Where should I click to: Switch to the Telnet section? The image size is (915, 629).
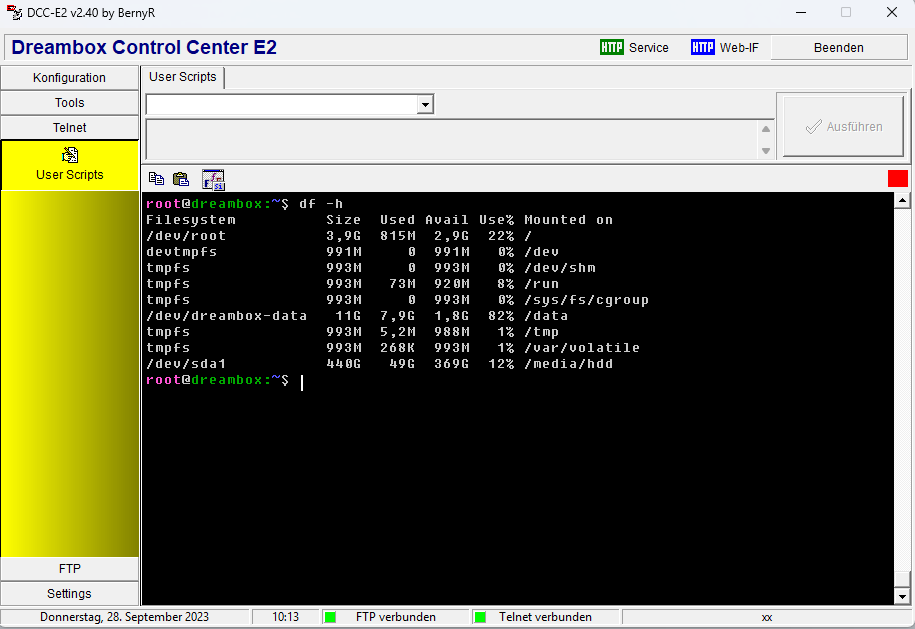(69, 127)
